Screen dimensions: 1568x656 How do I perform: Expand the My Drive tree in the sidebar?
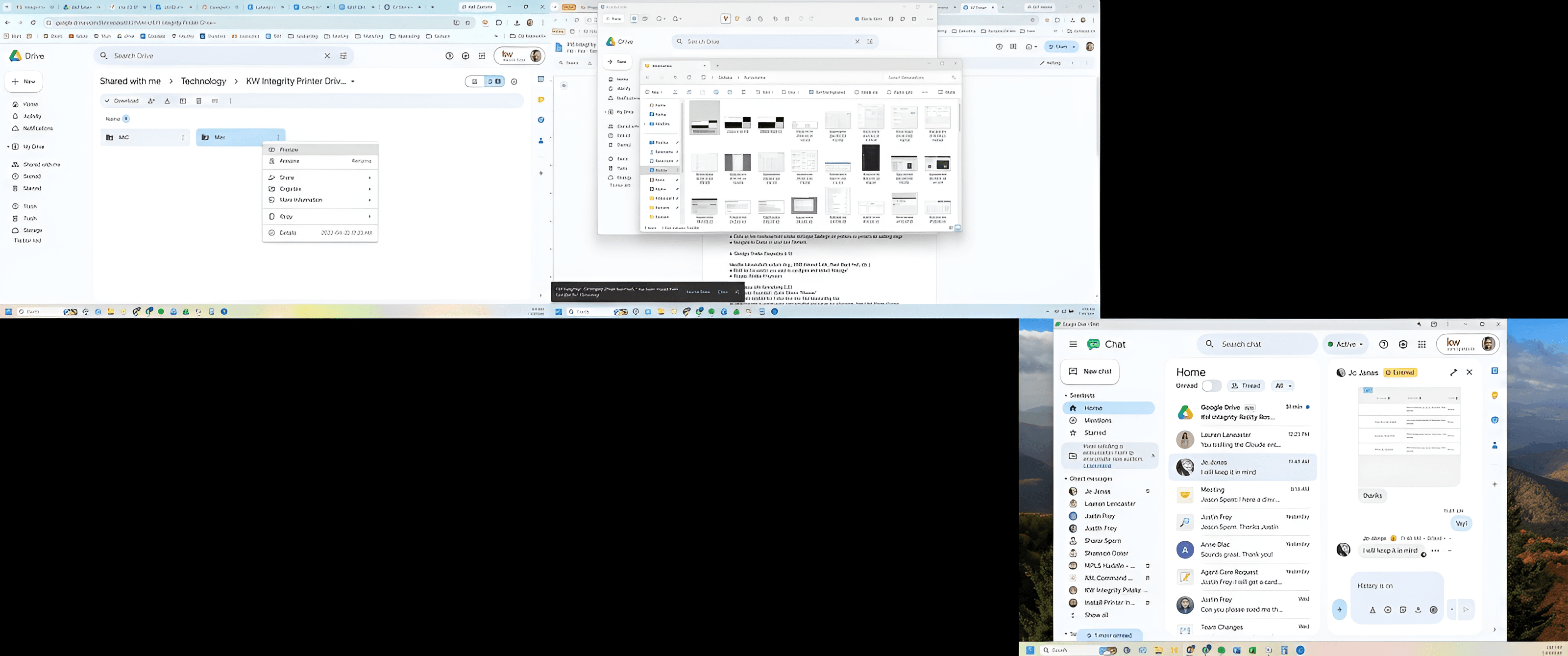pyautogui.click(x=8, y=147)
